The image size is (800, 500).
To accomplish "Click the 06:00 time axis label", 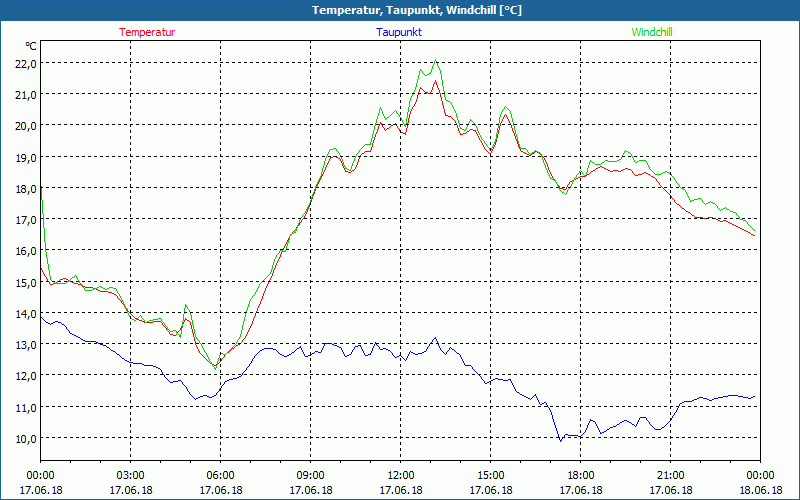I will click(220, 476).
